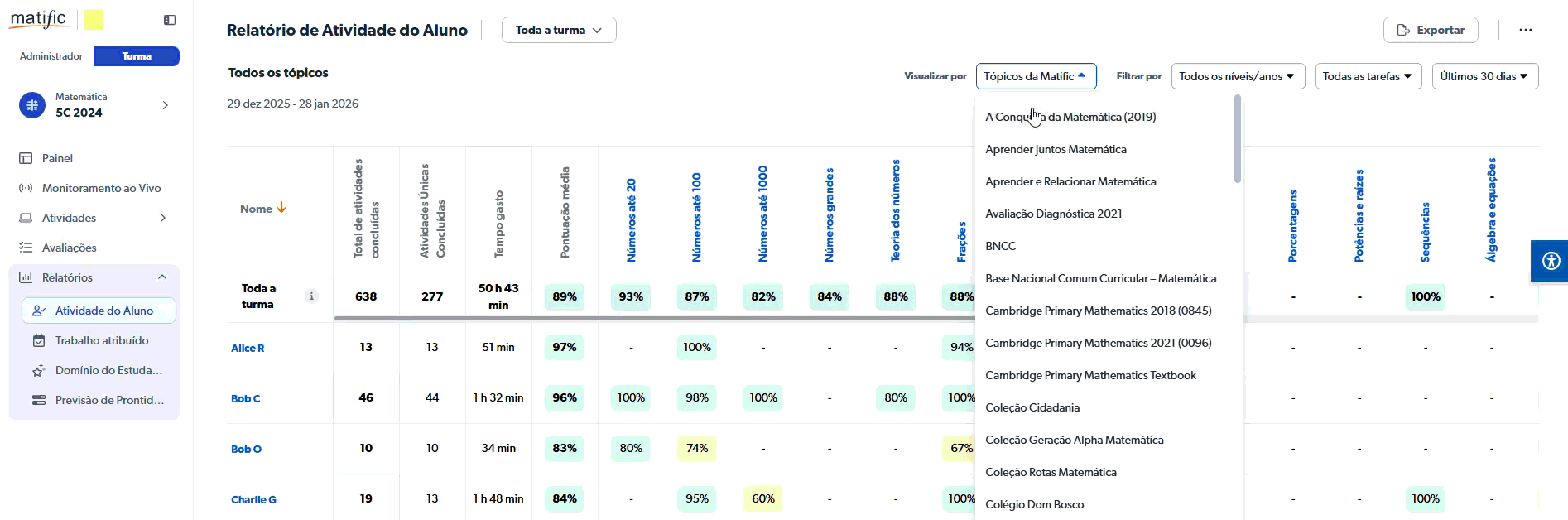Expand the Todos os níveis/anos filter
The image size is (1568, 520).
pos(1236,76)
